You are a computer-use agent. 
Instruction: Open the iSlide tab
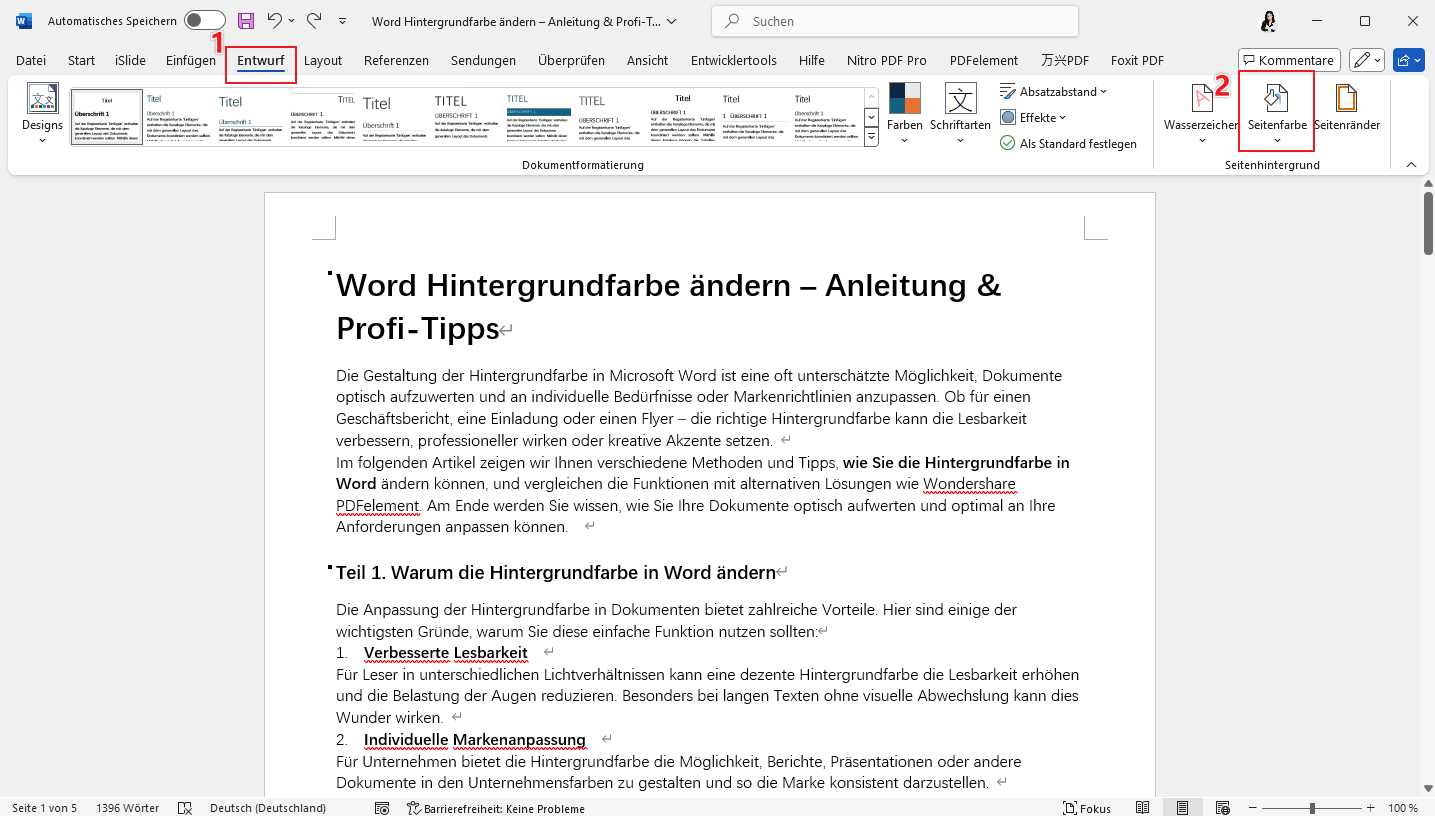click(x=130, y=60)
